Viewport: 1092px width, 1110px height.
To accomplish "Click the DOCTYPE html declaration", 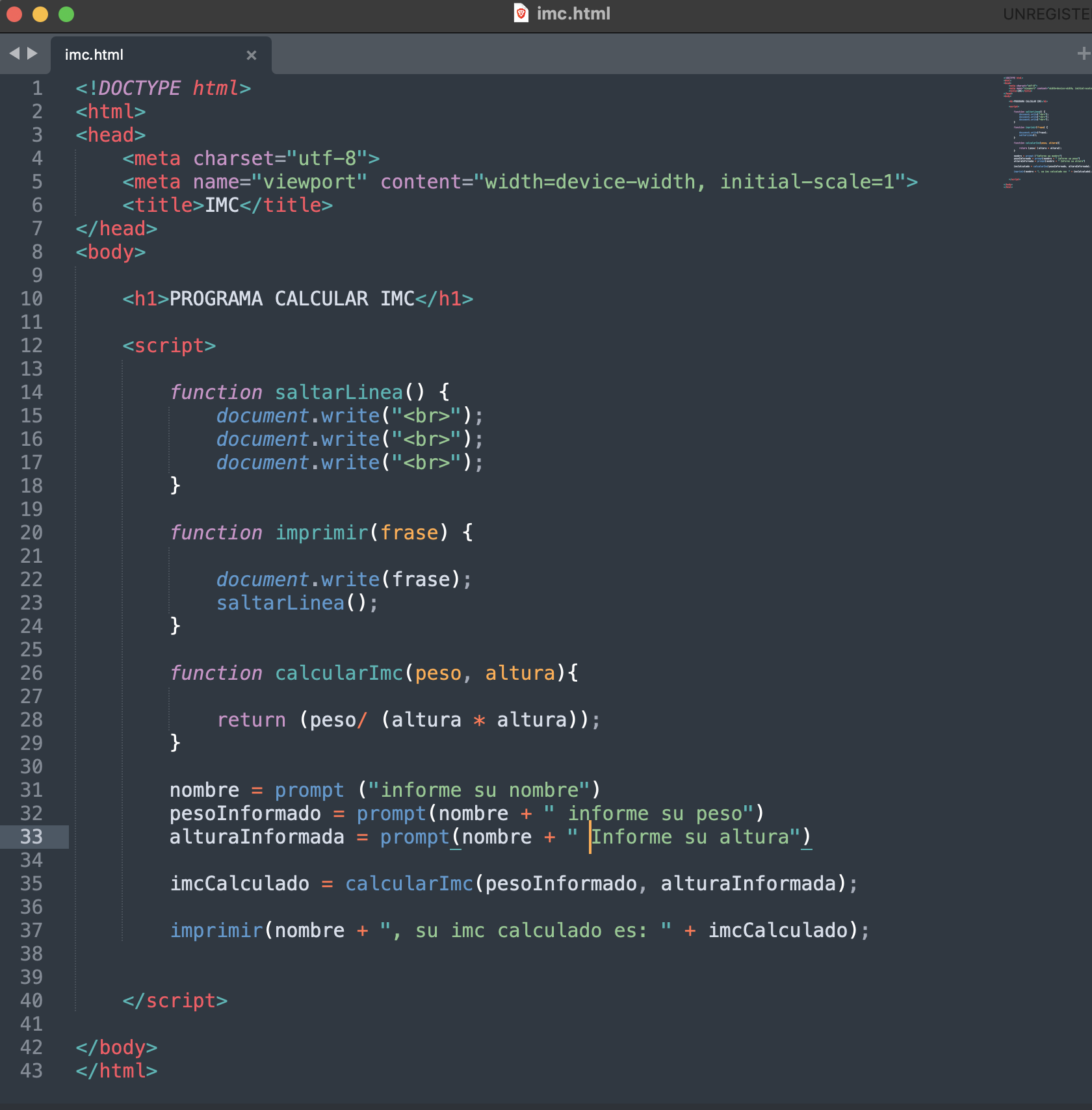I will pos(163,88).
